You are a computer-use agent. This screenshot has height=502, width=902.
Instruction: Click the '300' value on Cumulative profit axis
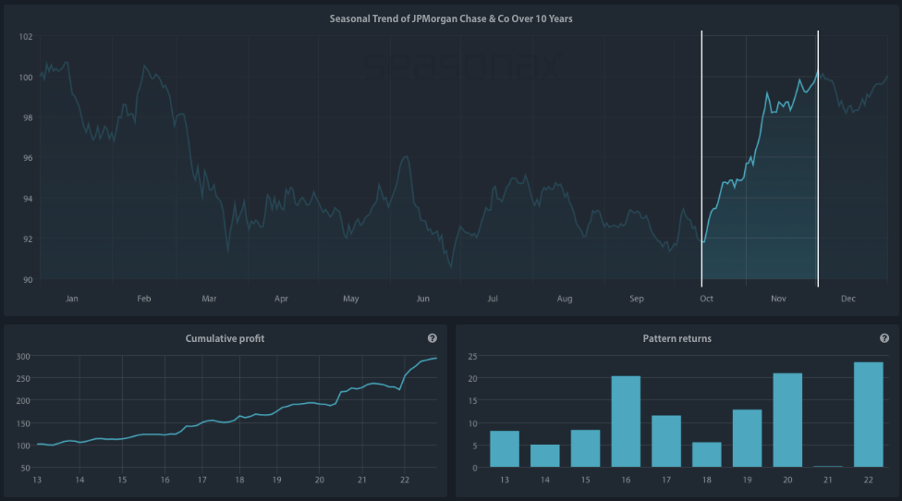23,357
